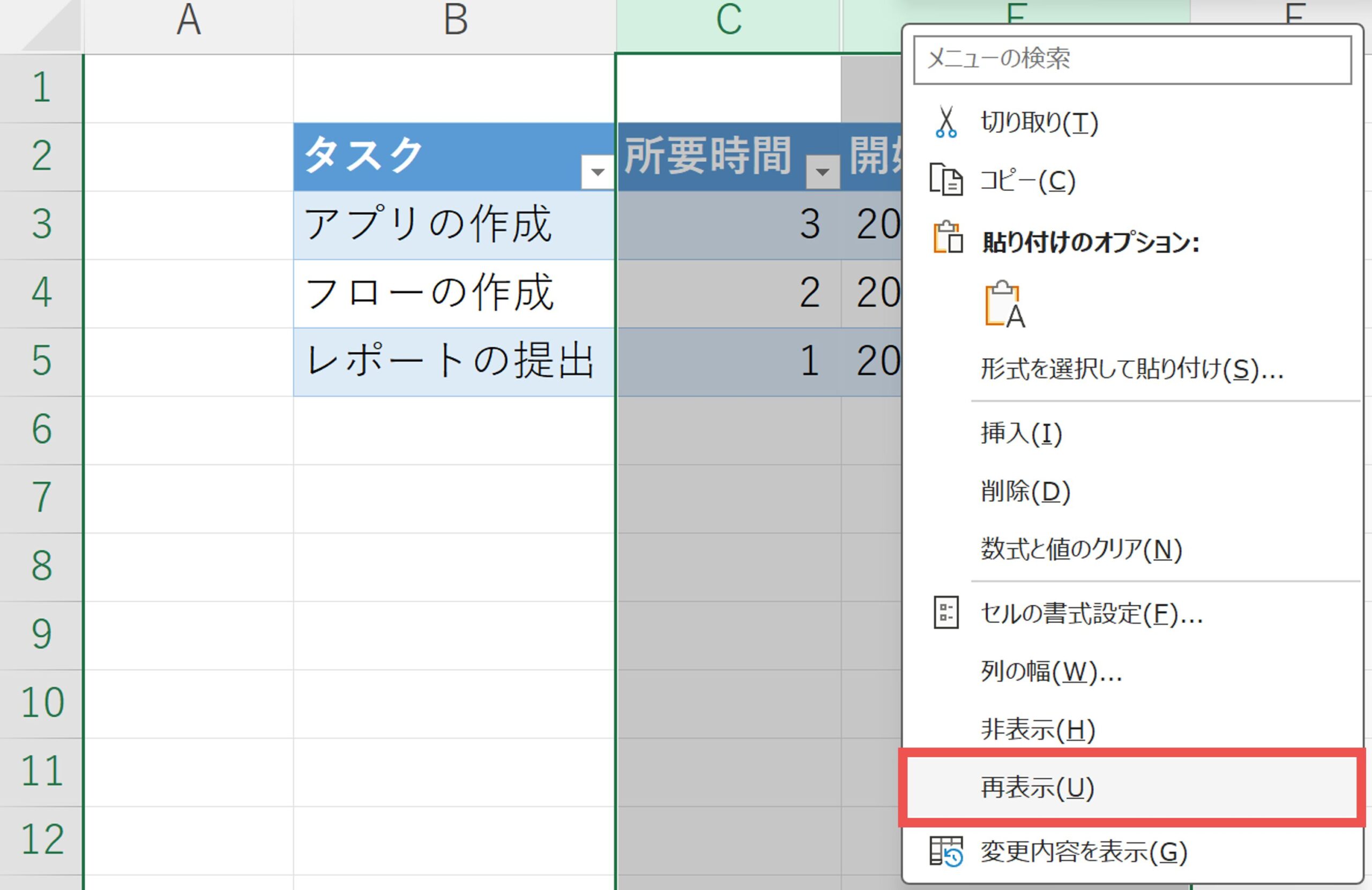
Task: Select 挿入(I) to insert column
Action: click(1021, 433)
